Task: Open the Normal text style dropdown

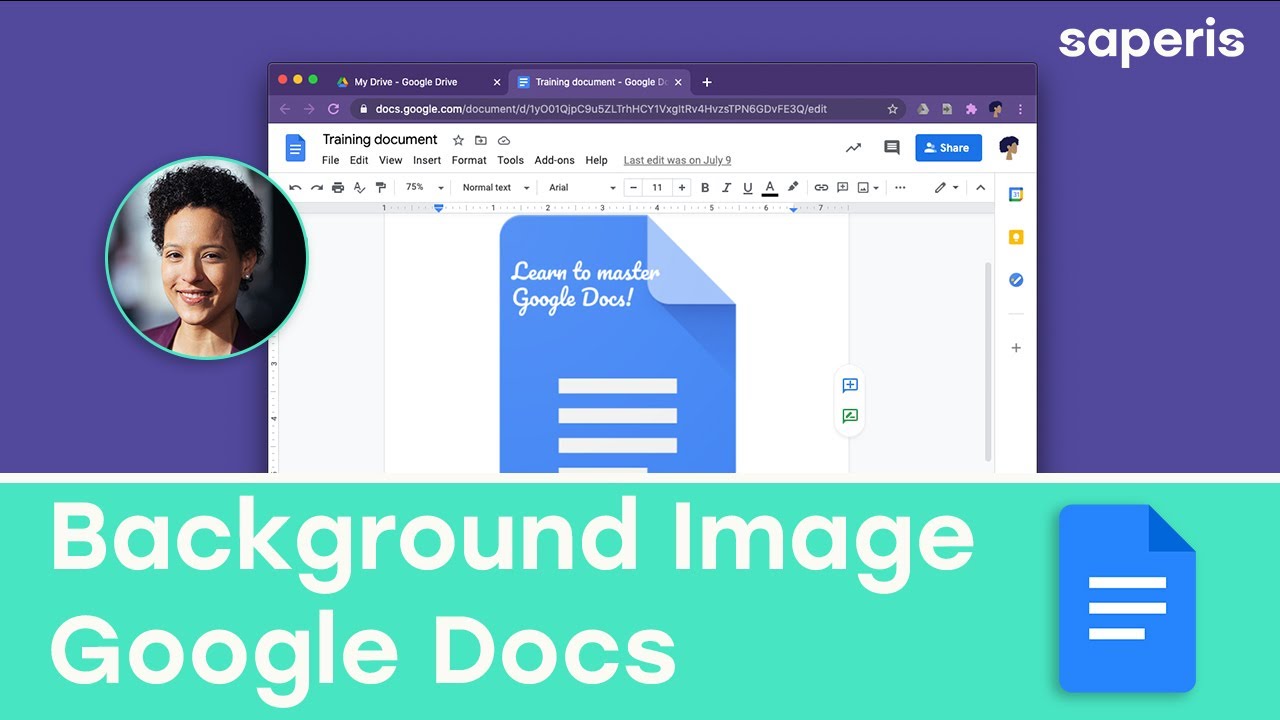Action: pyautogui.click(x=496, y=187)
